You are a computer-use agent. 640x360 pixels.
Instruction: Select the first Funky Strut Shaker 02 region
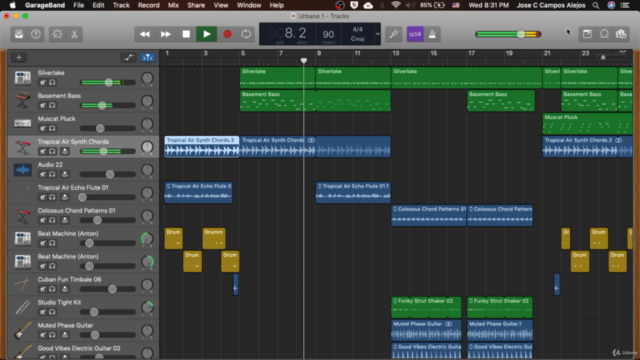click(426, 307)
